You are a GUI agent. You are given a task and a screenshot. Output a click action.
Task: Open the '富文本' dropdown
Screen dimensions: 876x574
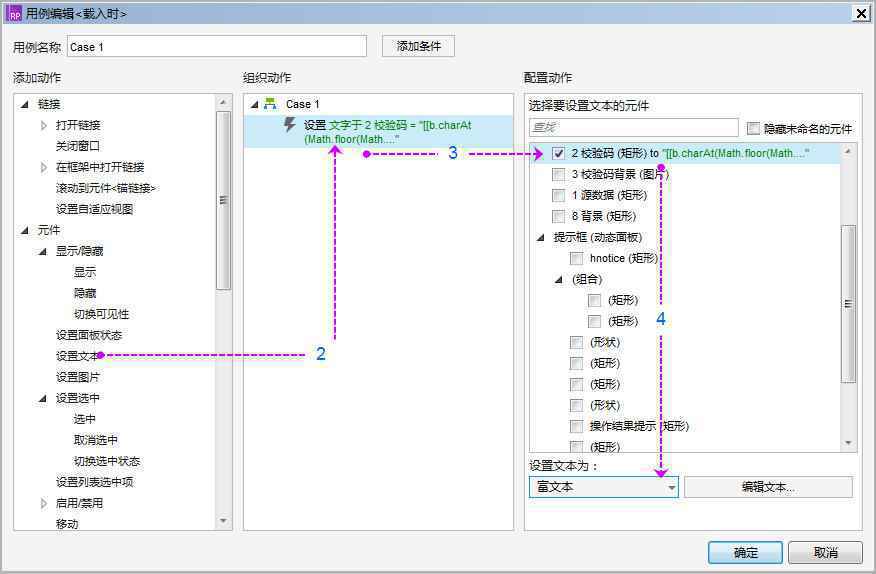click(603, 487)
